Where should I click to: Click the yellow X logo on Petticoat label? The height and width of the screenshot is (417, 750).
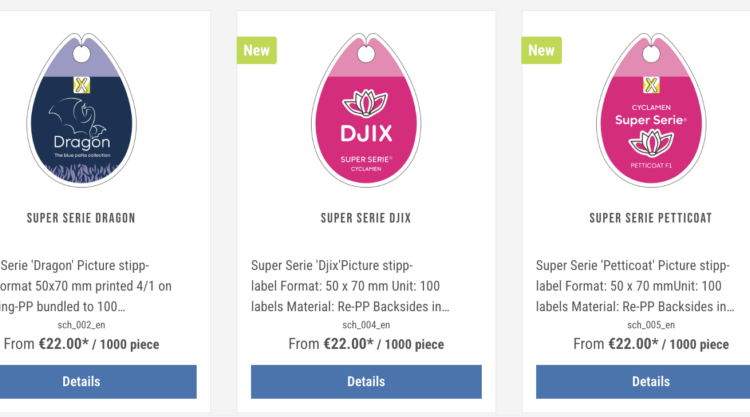651,85
